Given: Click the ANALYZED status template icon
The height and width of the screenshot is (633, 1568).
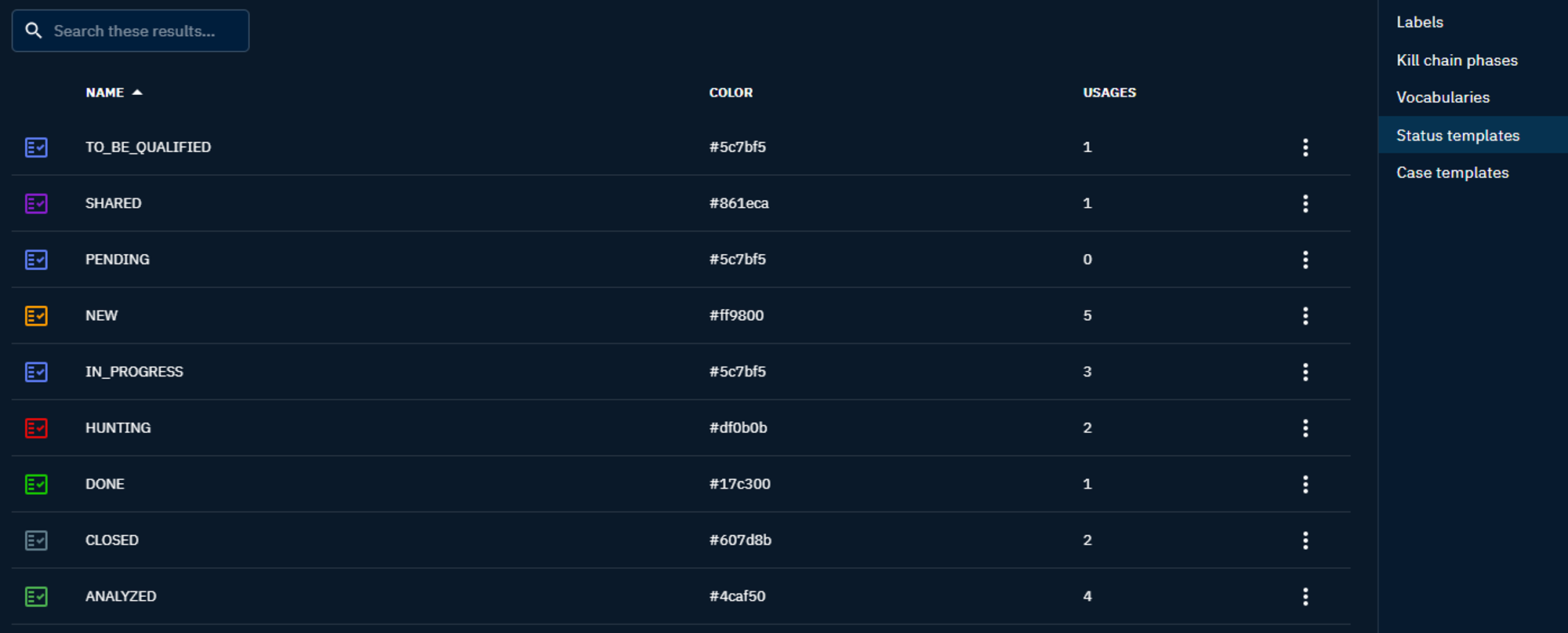Looking at the screenshot, I should 36,597.
